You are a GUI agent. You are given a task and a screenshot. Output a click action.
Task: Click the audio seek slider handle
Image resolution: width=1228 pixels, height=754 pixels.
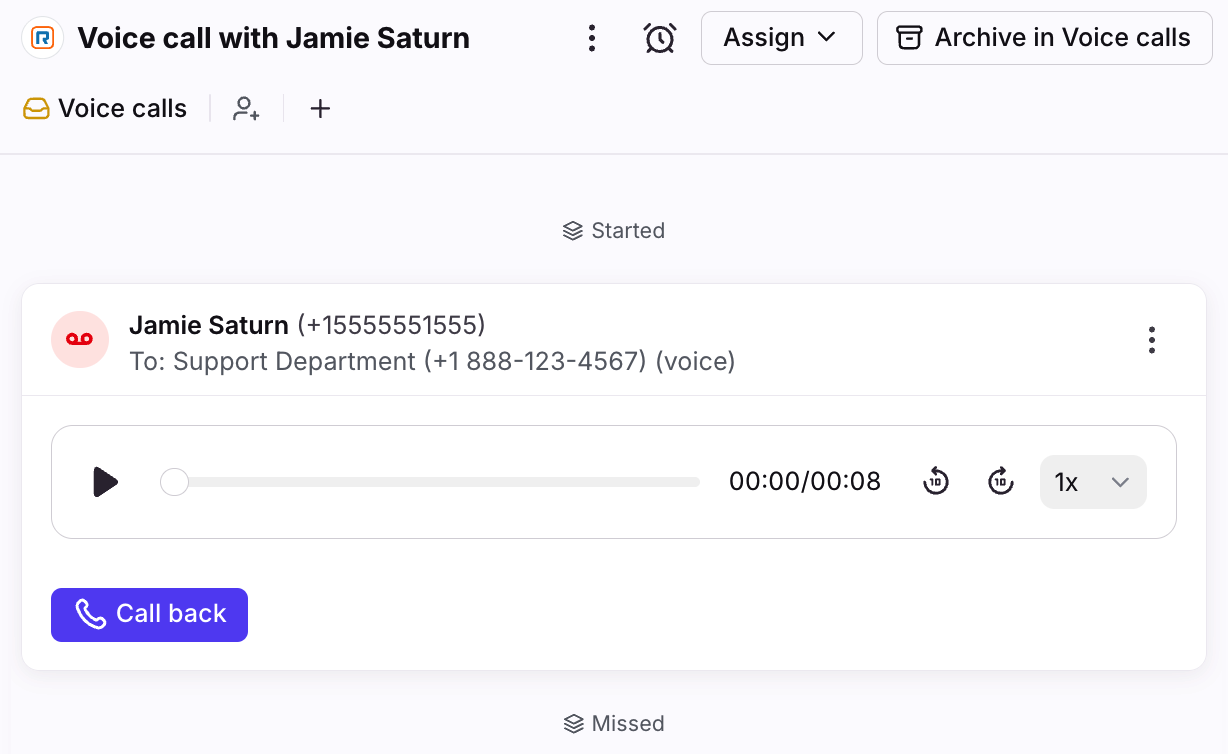[x=175, y=482]
